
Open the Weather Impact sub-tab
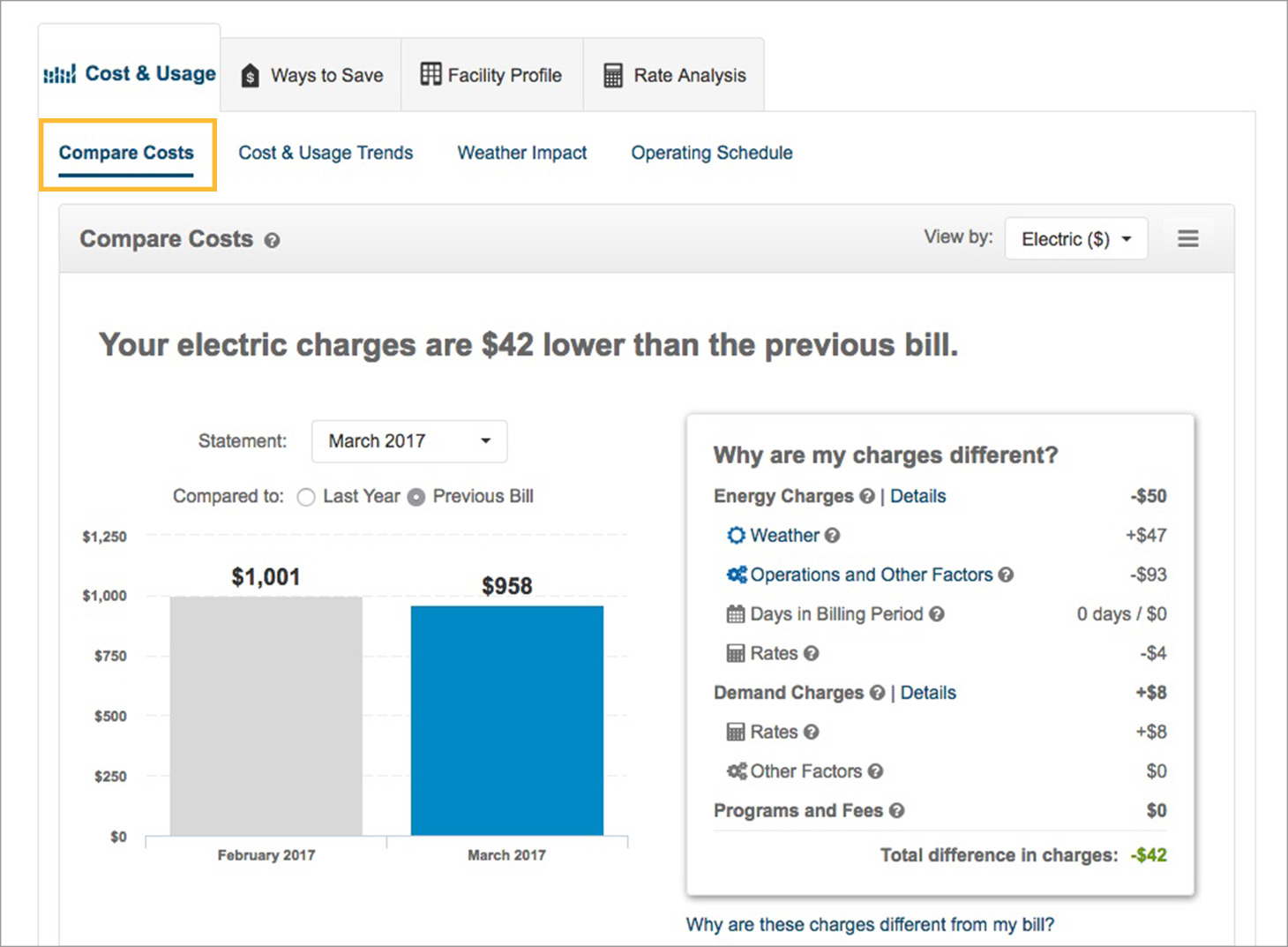[x=521, y=153]
